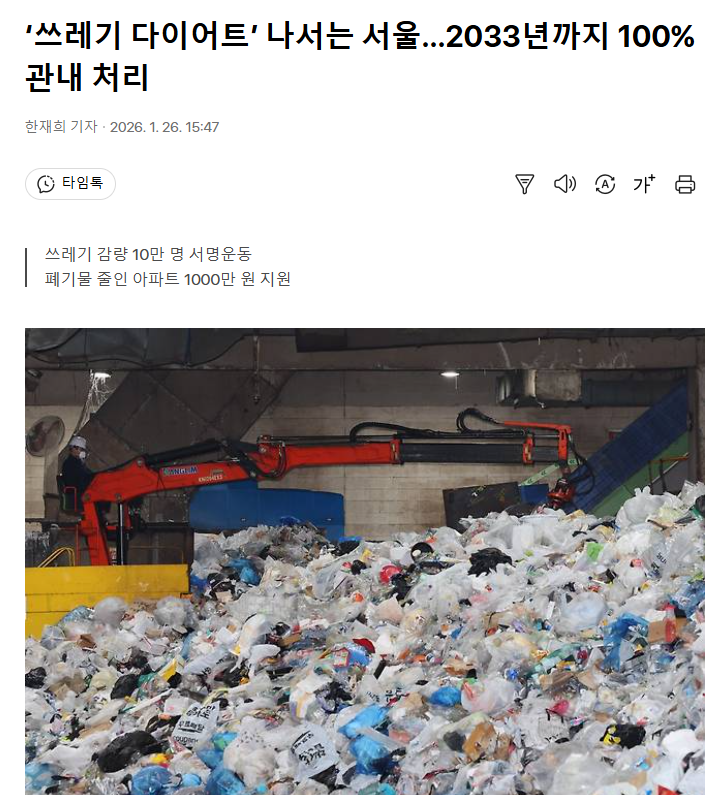Print the article with the printer icon
This screenshot has height=795, width=727.
click(685, 184)
